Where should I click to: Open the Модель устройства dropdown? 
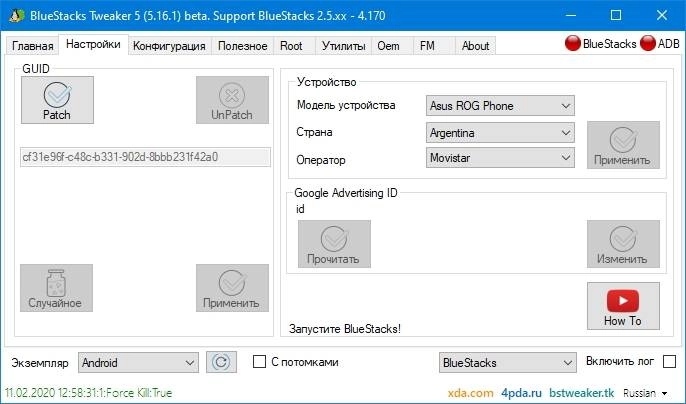click(x=500, y=106)
